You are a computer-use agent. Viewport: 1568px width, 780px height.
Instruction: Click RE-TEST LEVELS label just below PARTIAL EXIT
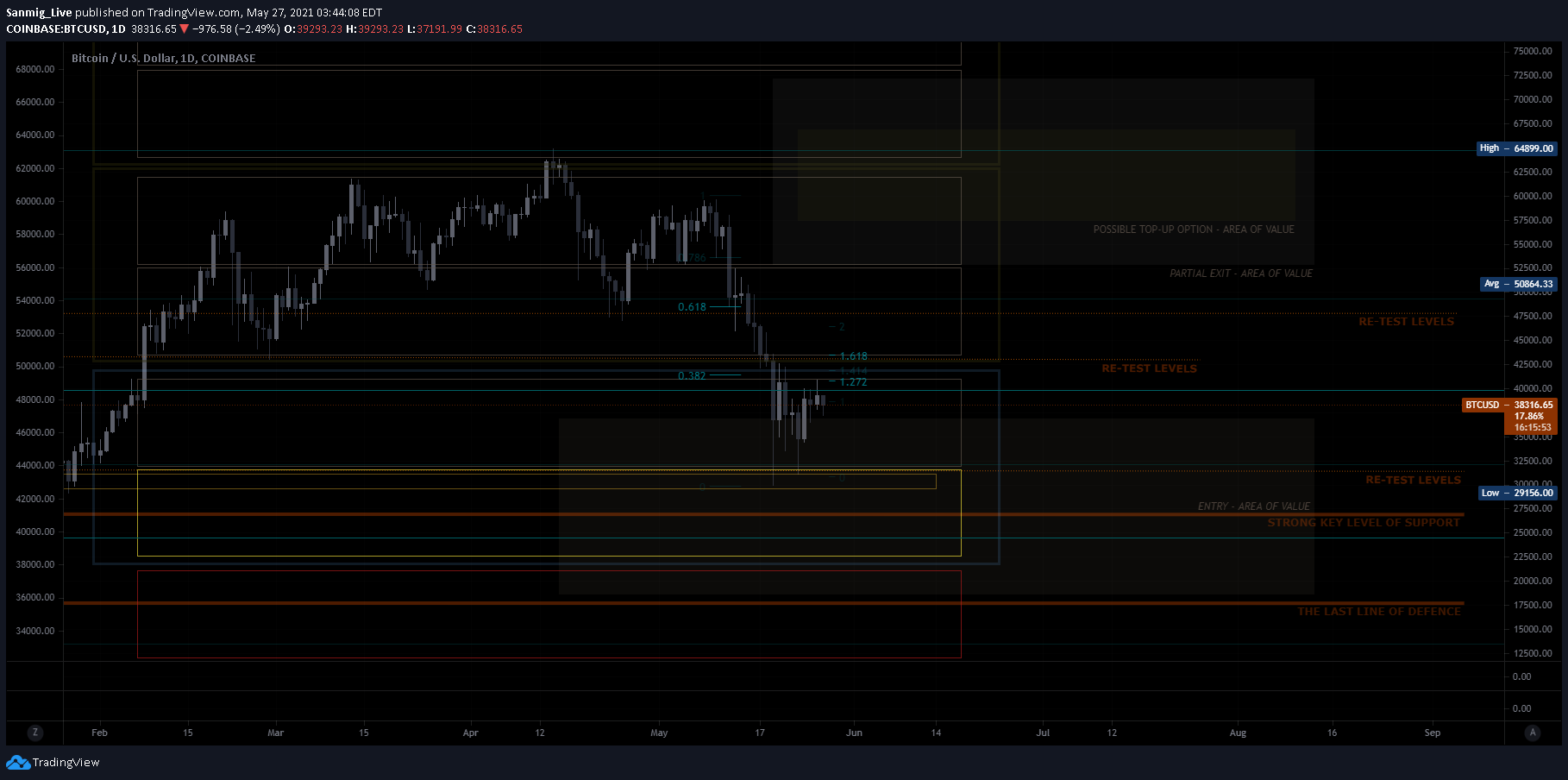tap(1406, 322)
